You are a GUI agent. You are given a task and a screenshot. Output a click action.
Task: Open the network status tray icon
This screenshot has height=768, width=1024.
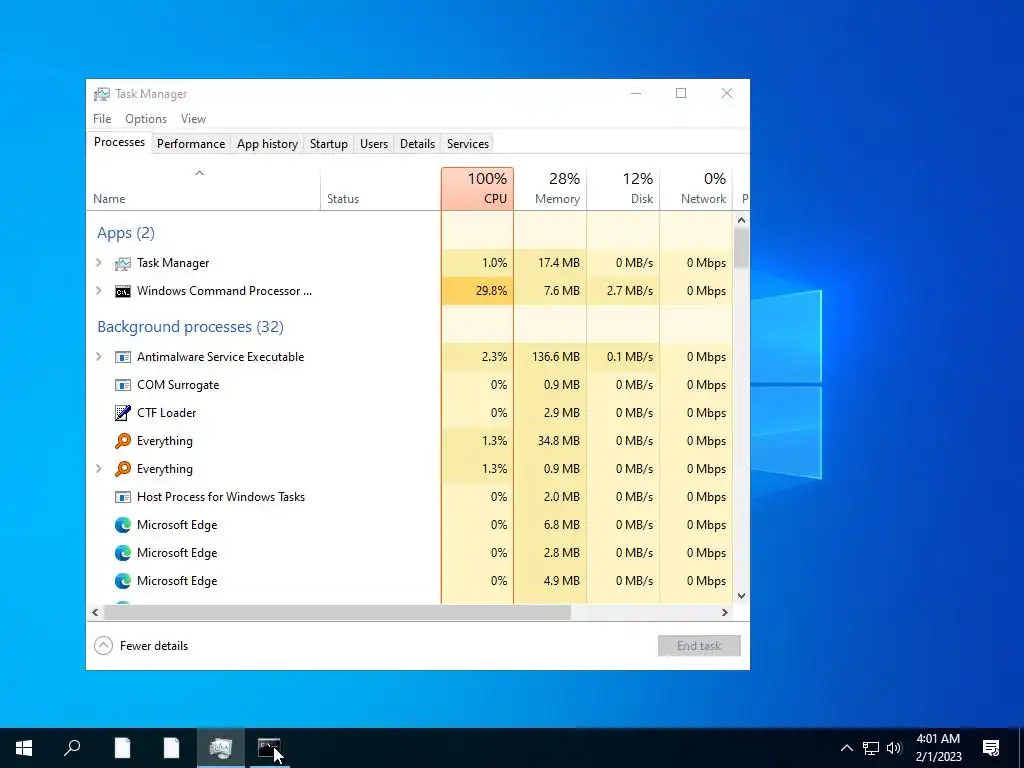tap(871, 748)
